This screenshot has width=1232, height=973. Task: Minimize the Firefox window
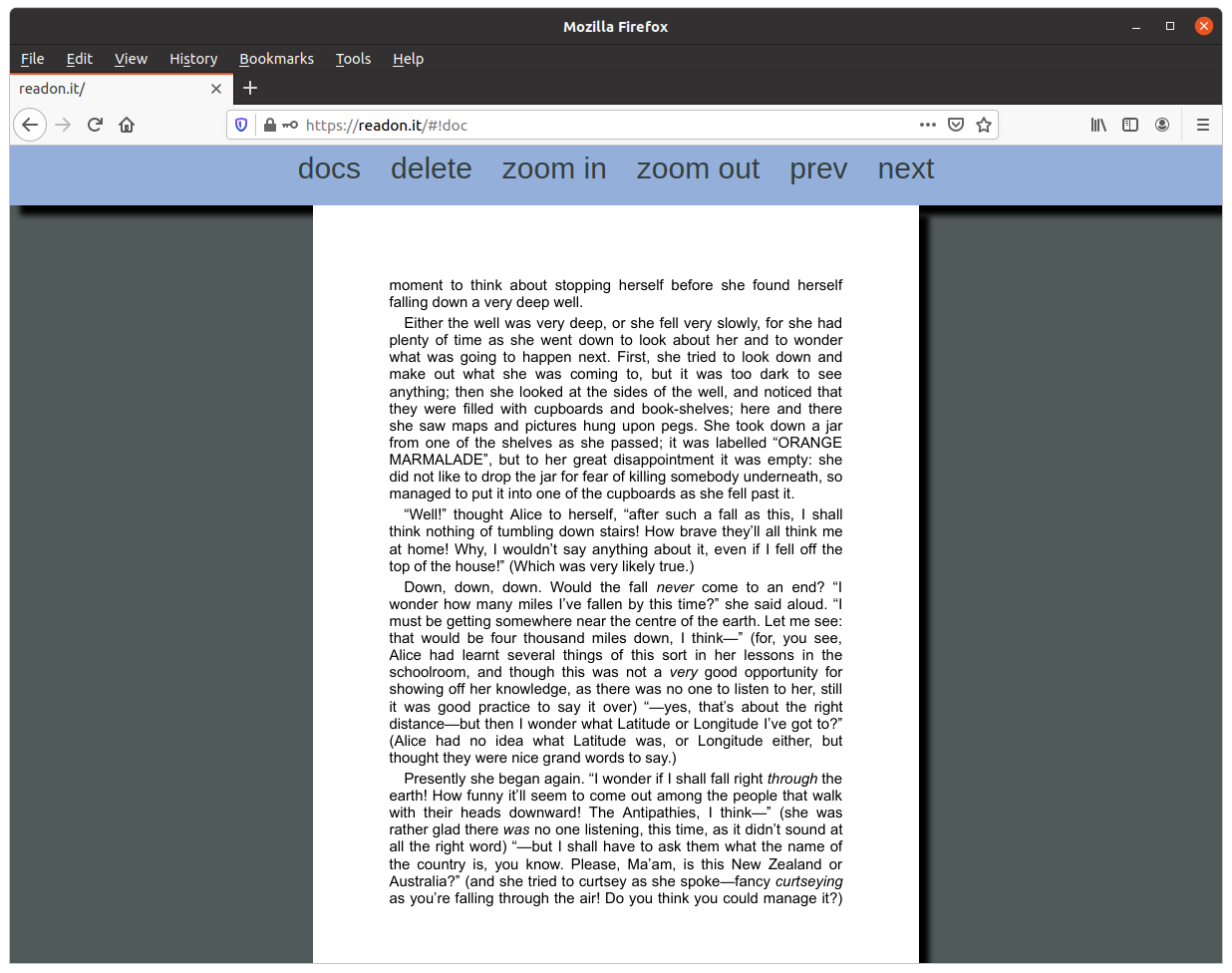pos(1136,27)
